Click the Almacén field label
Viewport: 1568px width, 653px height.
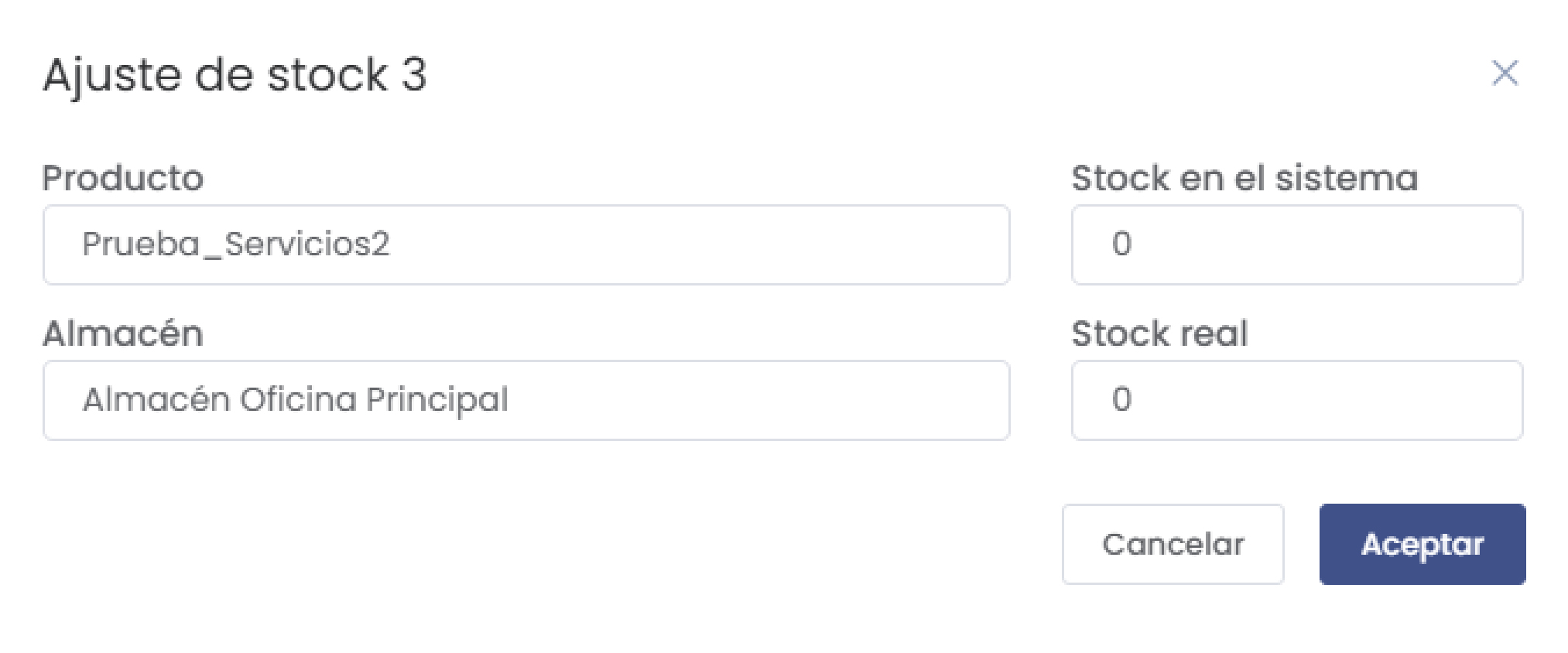[x=123, y=333]
